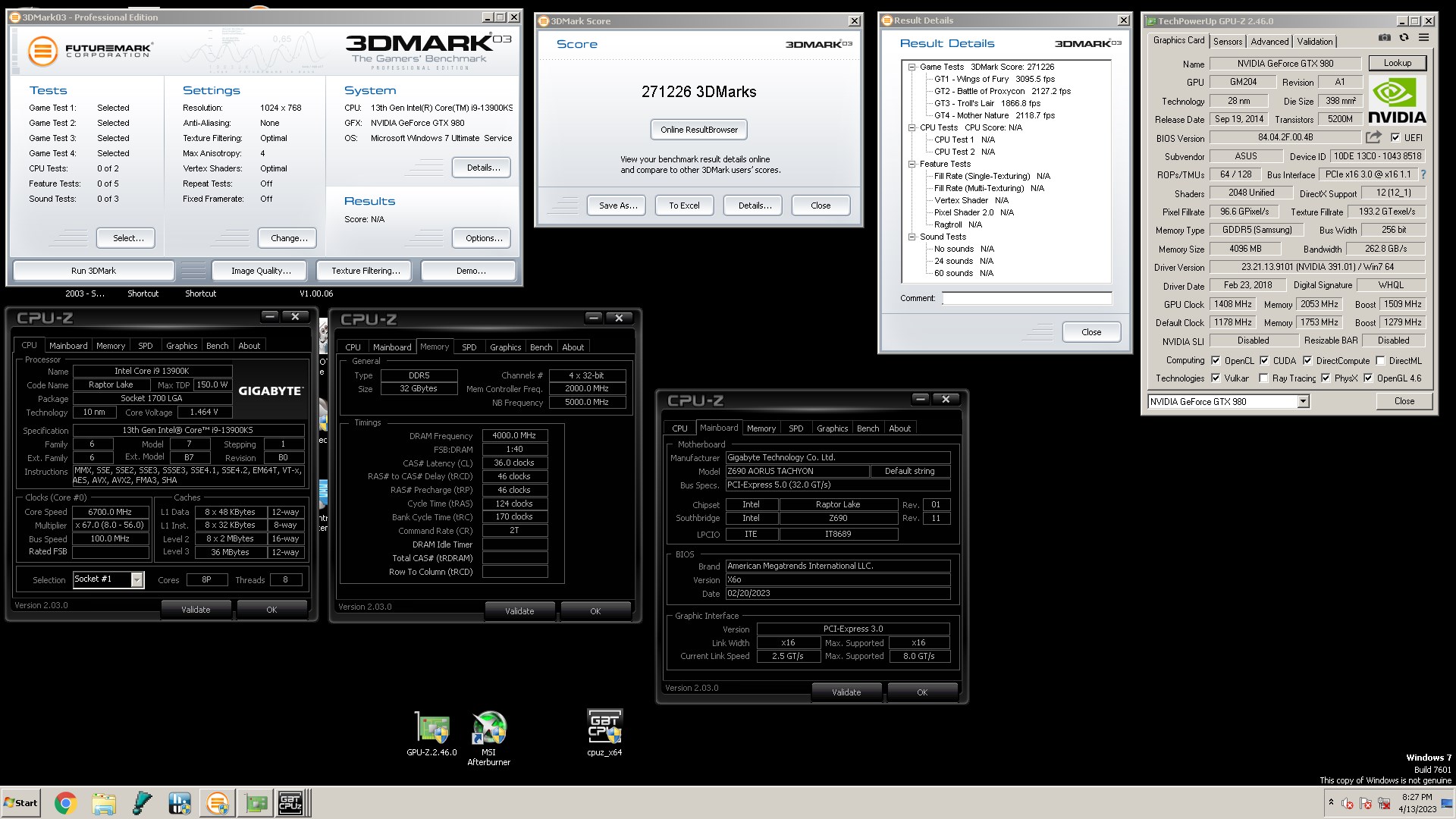Click the 3DMark03 orange taskbar icon

click(218, 803)
